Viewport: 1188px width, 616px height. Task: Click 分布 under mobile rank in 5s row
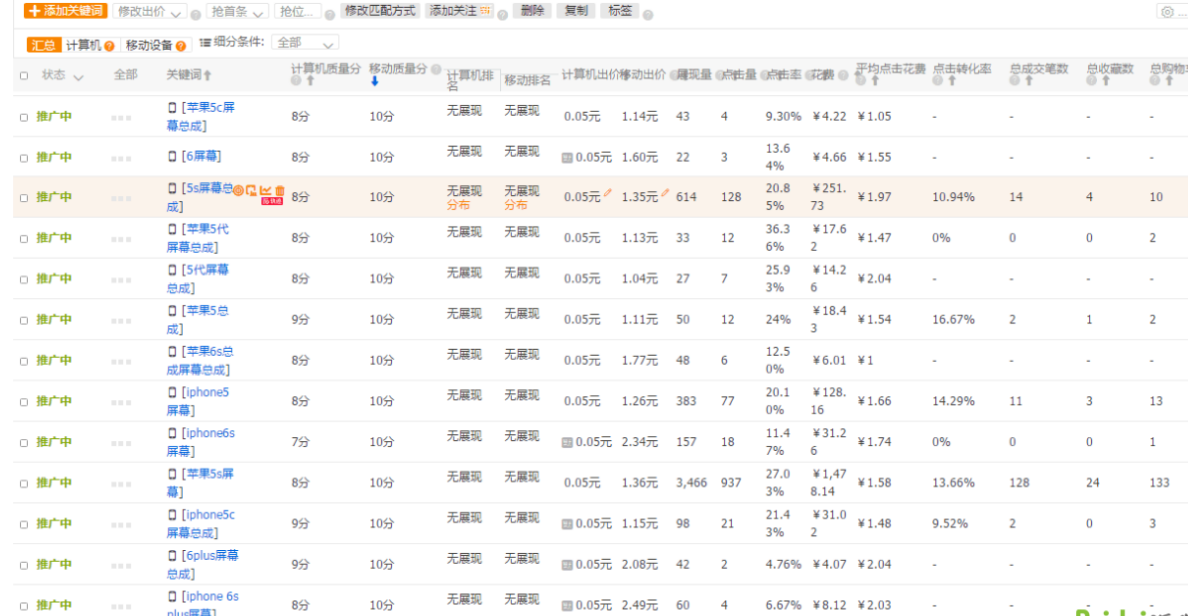tap(516, 205)
